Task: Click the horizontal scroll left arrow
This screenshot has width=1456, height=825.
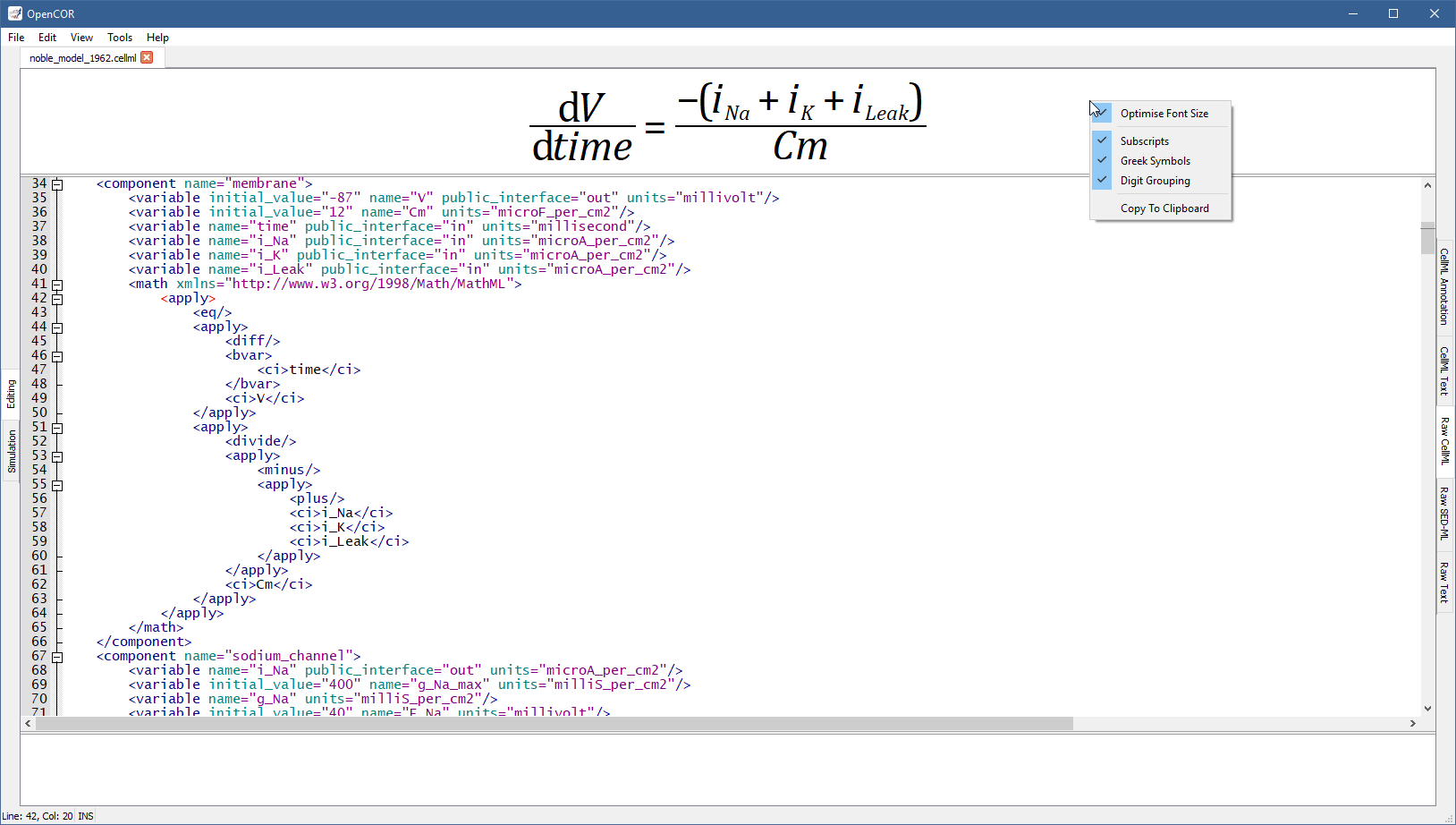Action: [x=29, y=723]
